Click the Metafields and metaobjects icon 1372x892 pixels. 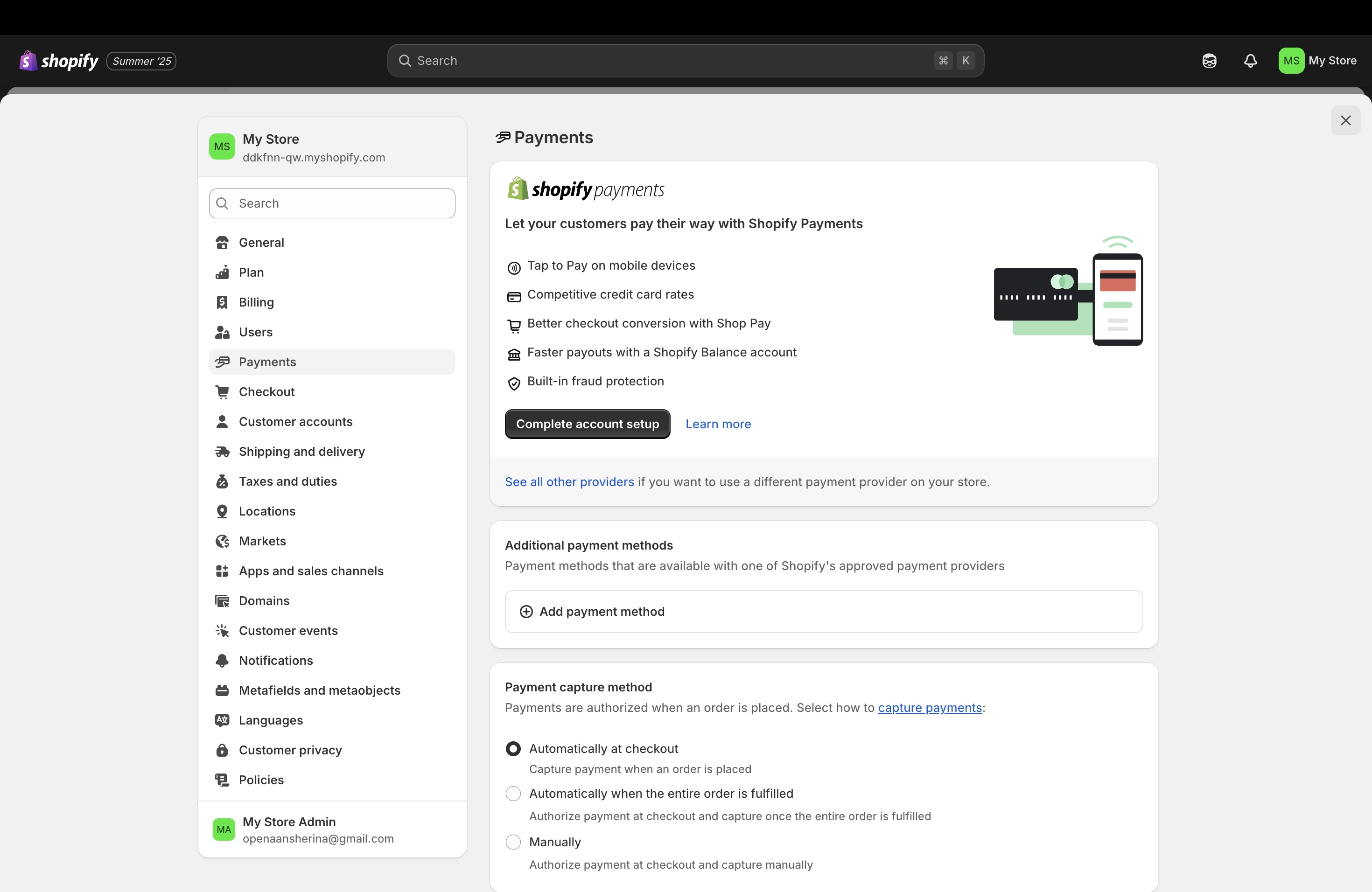point(222,690)
